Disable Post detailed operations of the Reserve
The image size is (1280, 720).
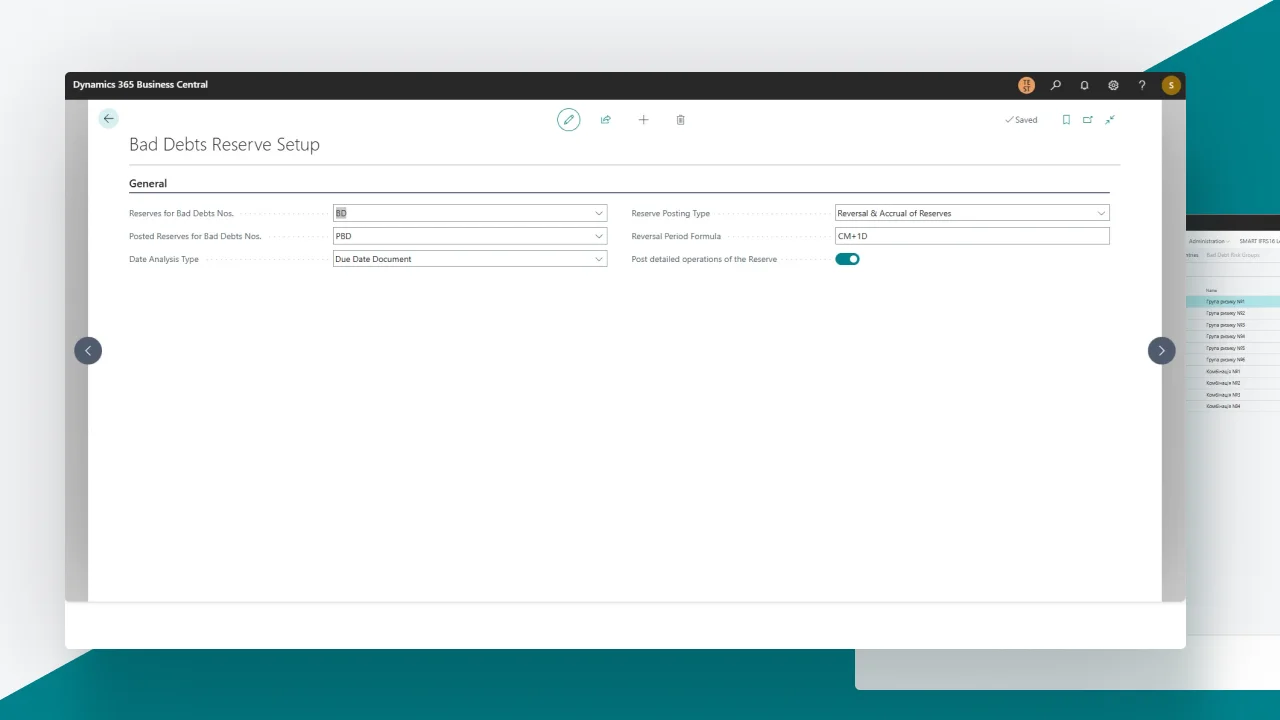click(847, 259)
